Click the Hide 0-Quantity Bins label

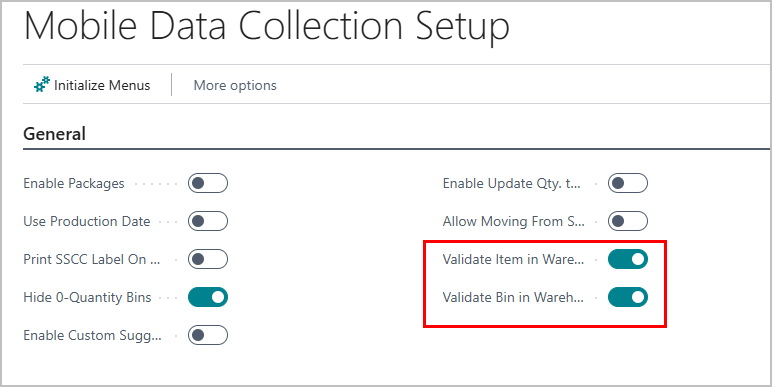pyautogui.click(x=87, y=297)
